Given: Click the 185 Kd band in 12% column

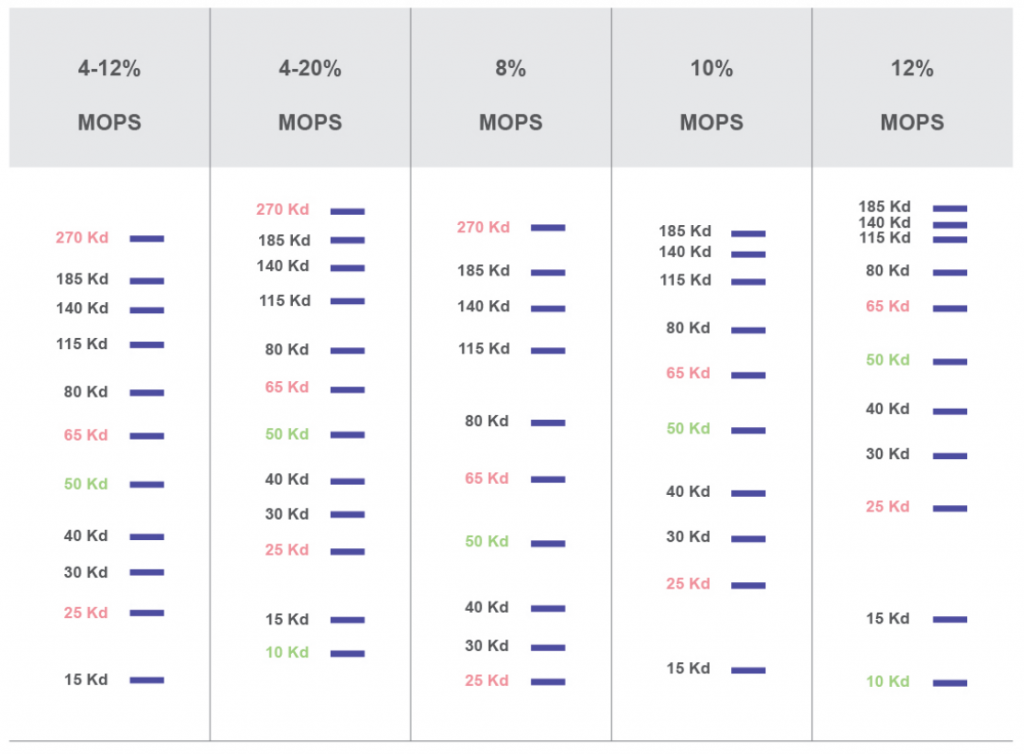Looking at the screenshot, I should click(x=949, y=208).
